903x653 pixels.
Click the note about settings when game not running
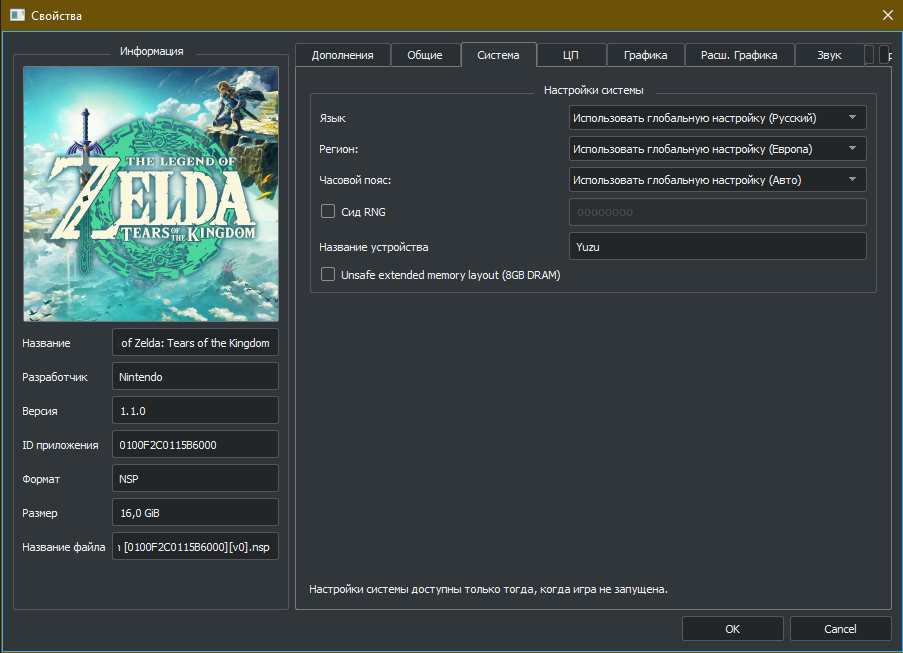(x=488, y=589)
